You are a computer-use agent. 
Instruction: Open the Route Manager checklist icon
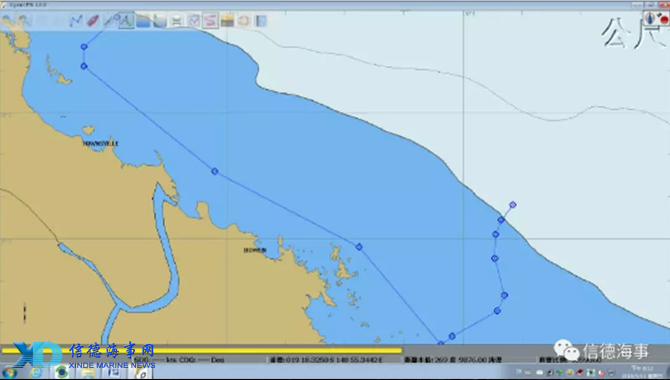click(x=194, y=21)
